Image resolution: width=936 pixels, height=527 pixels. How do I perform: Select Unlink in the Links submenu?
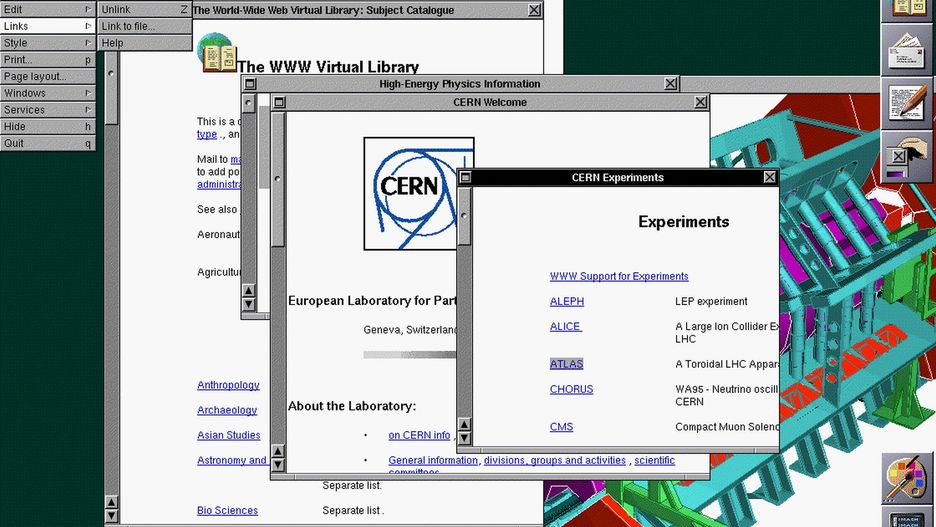tap(144, 9)
